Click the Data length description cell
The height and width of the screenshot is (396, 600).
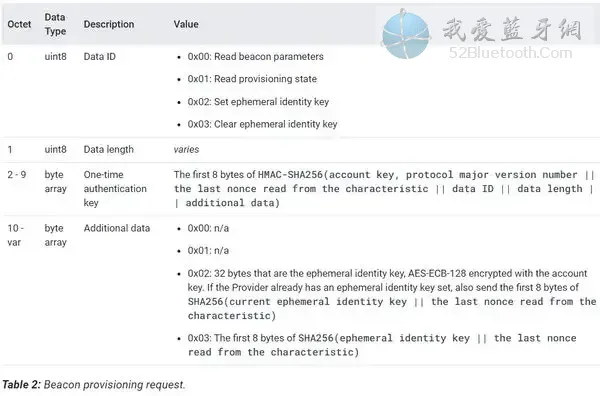(109, 149)
